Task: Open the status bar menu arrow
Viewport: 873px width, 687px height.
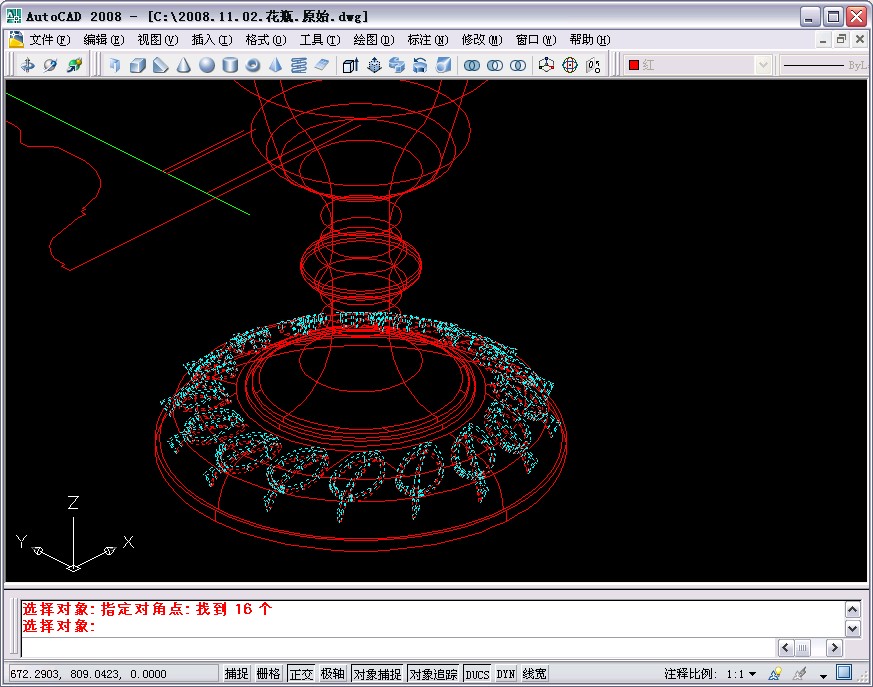Action: pyautogui.click(x=823, y=675)
